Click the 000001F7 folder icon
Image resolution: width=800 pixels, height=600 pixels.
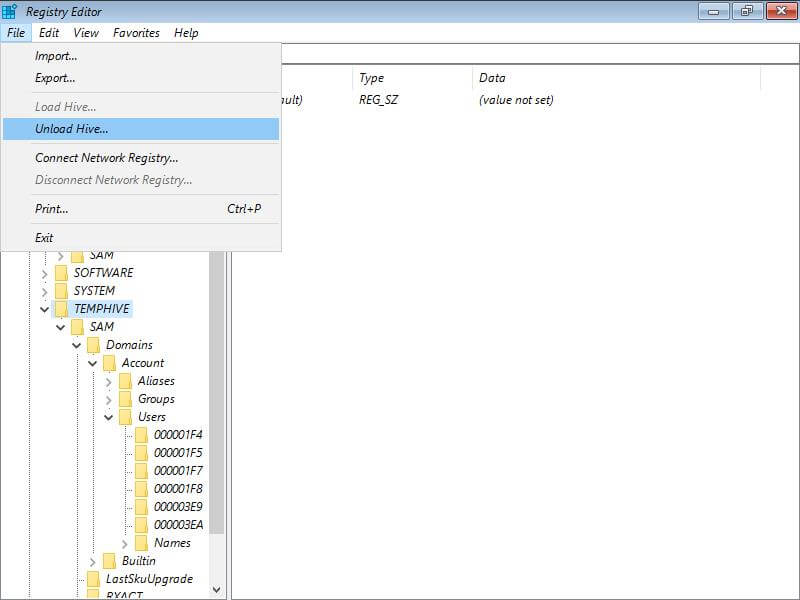coord(141,471)
